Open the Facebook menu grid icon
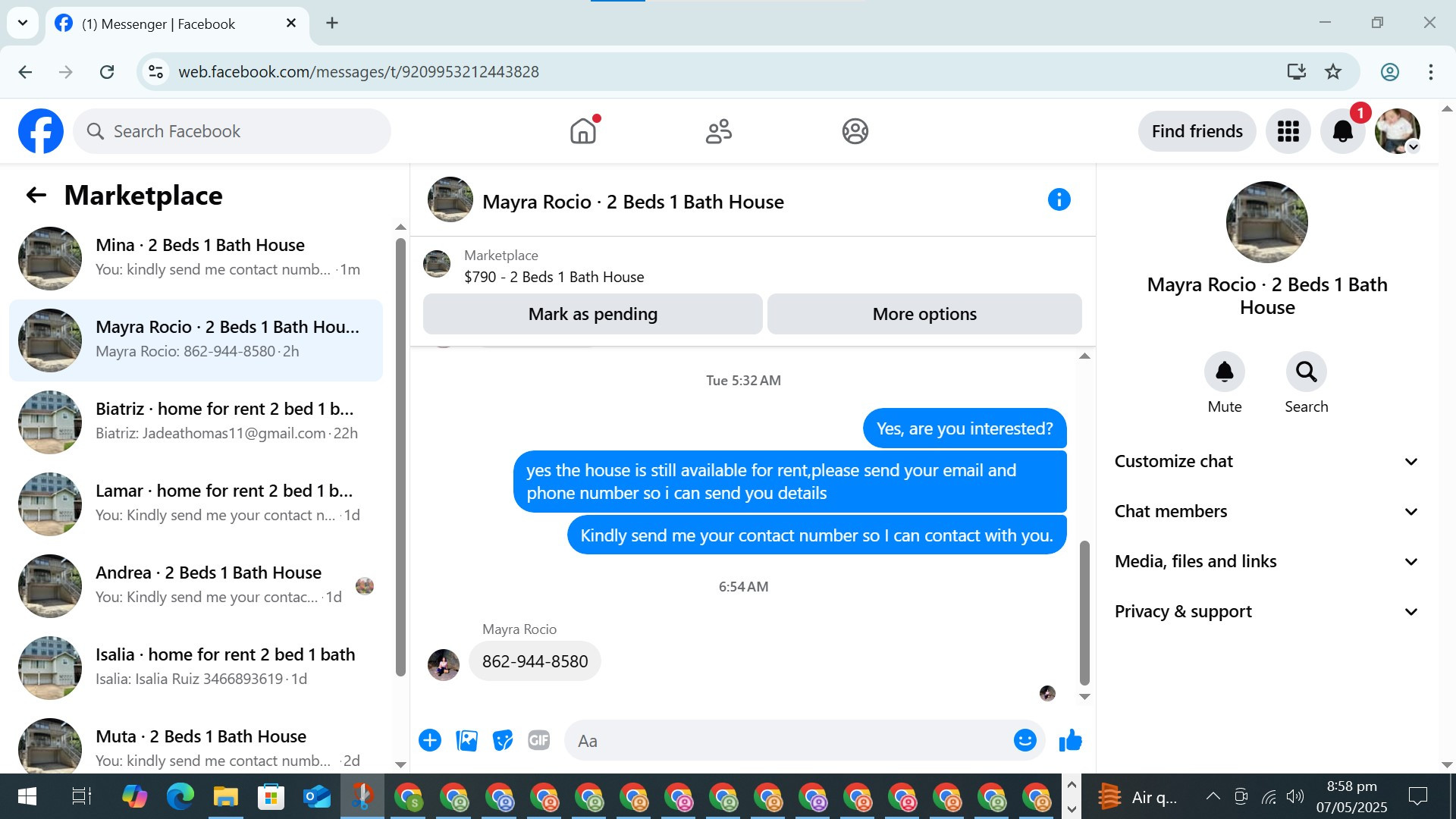Viewport: 1456px width, 819px height. [x=1288, y=131]
